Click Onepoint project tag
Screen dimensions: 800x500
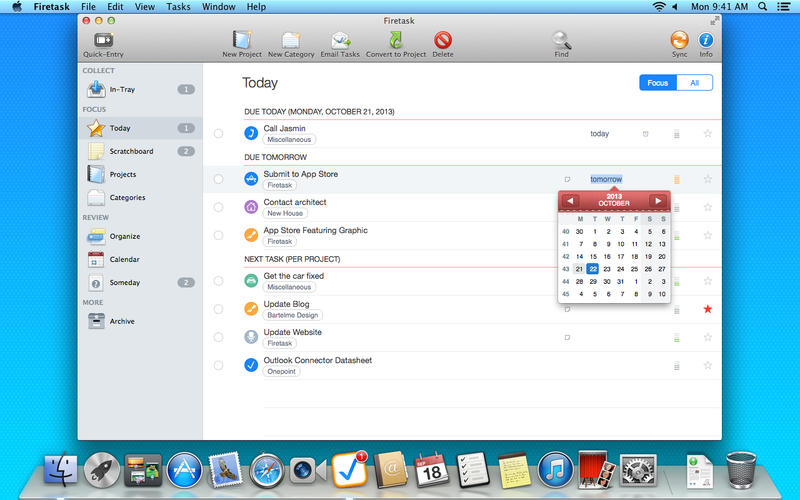[282, 371]
